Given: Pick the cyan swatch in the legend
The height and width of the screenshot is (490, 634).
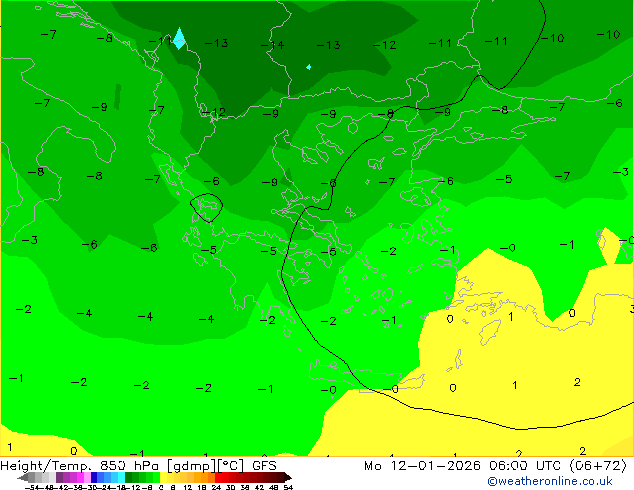Looking at the screenshot, I should pyautogui.click(x=122, y=477).
